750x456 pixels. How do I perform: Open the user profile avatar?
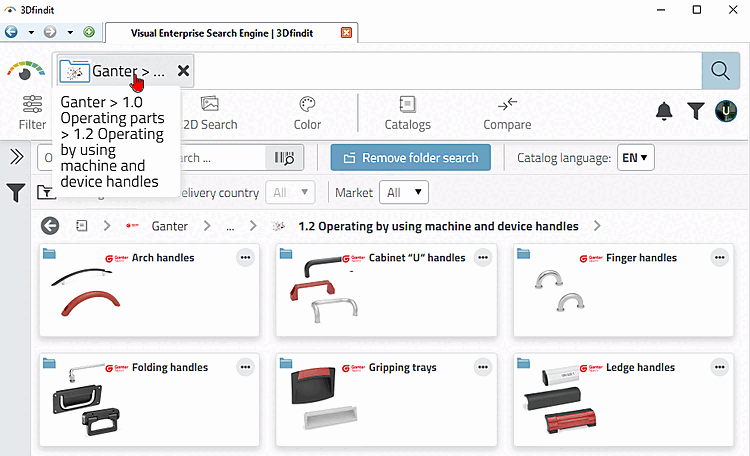[x=726, y=111]
